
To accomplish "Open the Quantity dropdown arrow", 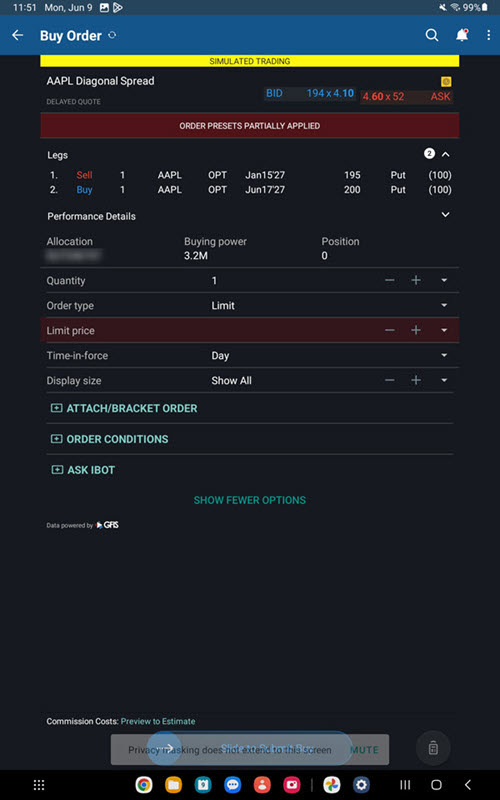I will coord(444,281).
